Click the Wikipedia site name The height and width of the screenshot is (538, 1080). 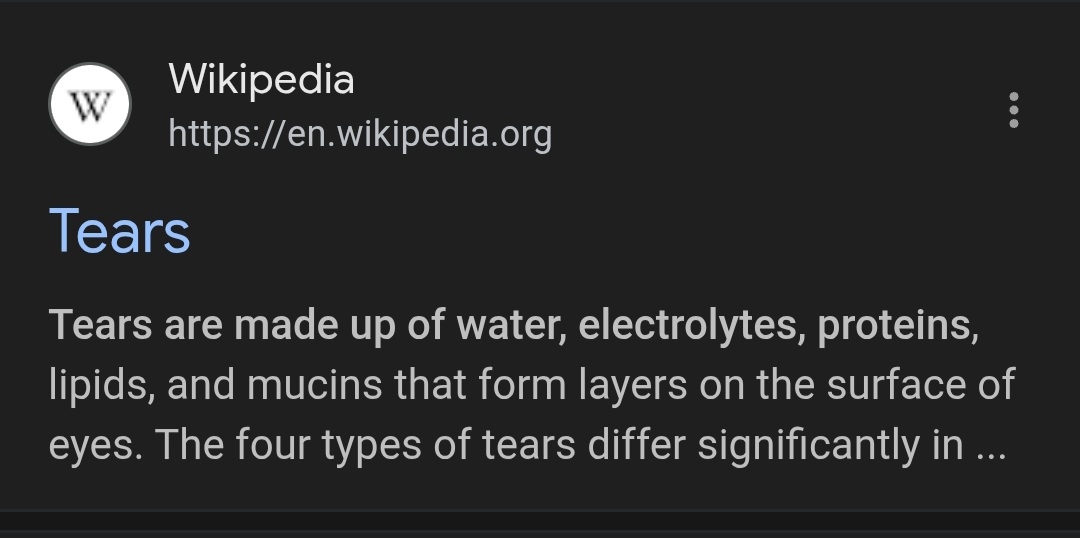(x=261, y=79)
